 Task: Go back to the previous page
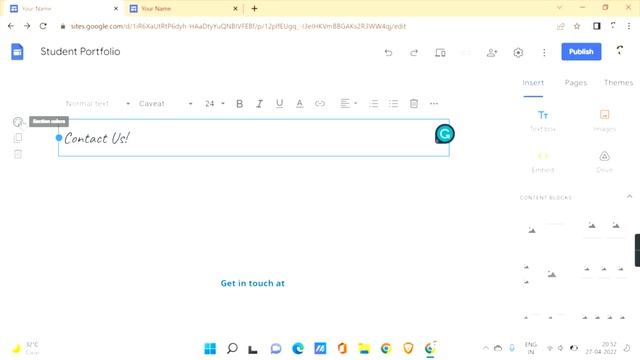point(11,26)
